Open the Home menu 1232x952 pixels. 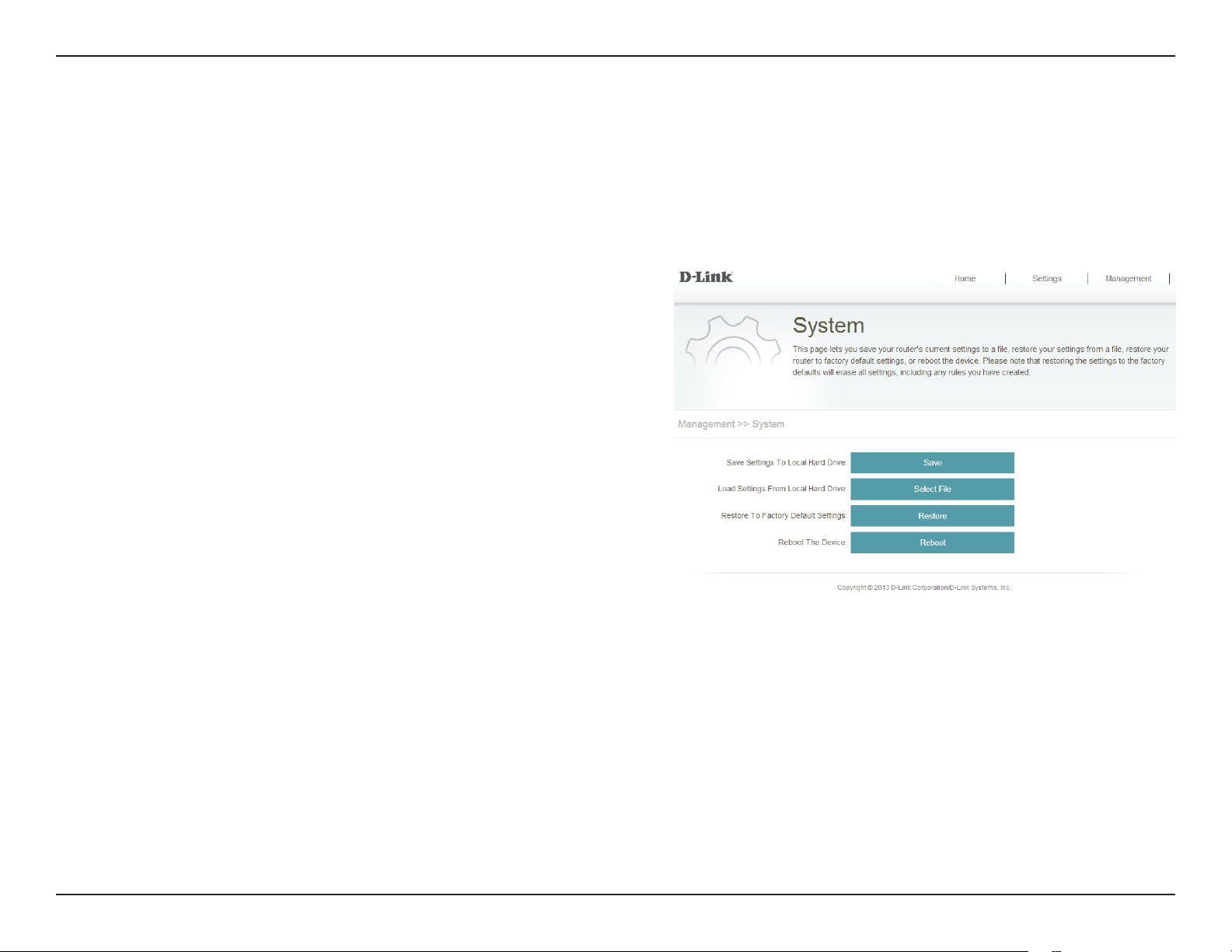click(x=965, y=278)
